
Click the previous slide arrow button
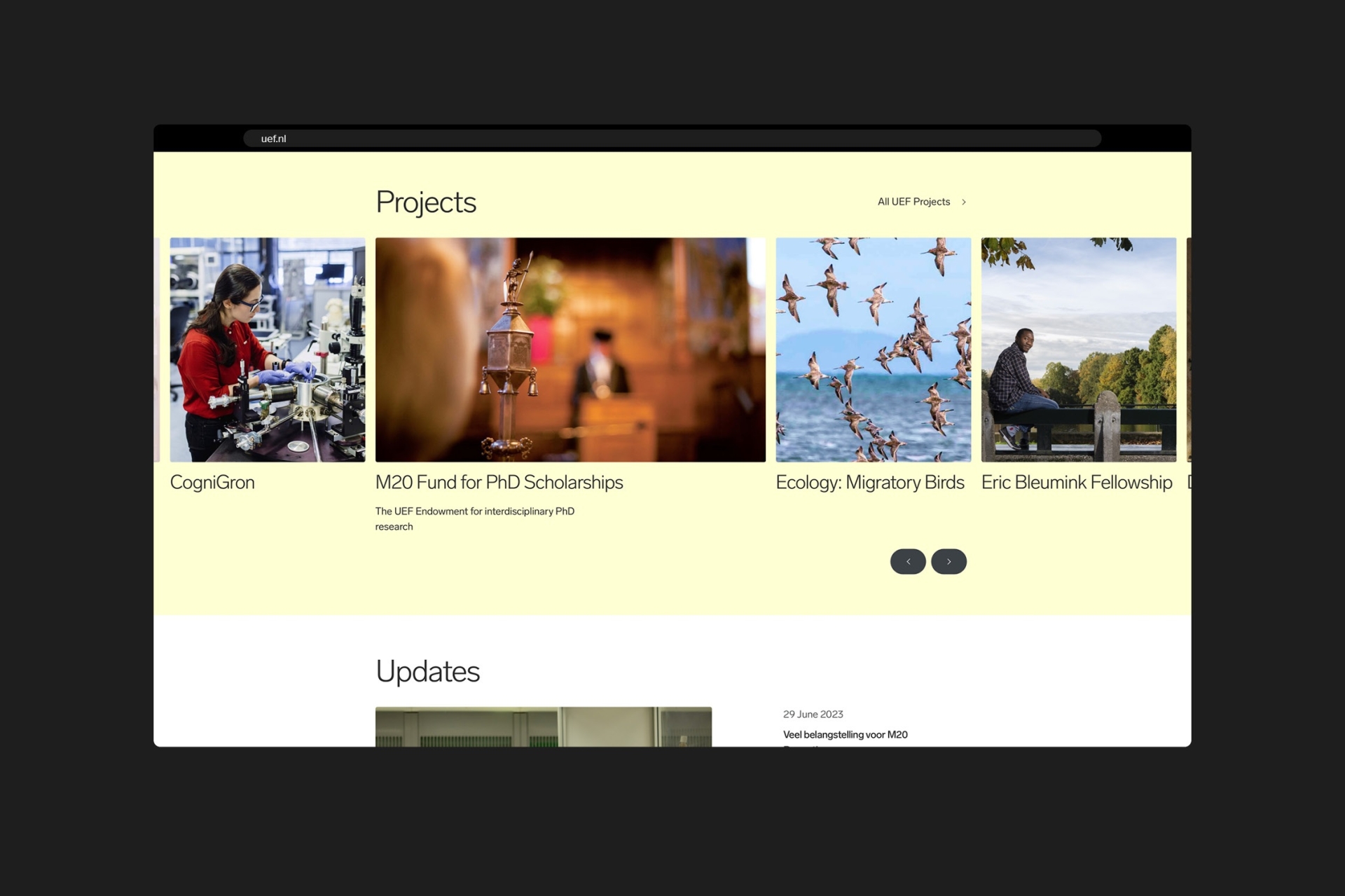908,561
